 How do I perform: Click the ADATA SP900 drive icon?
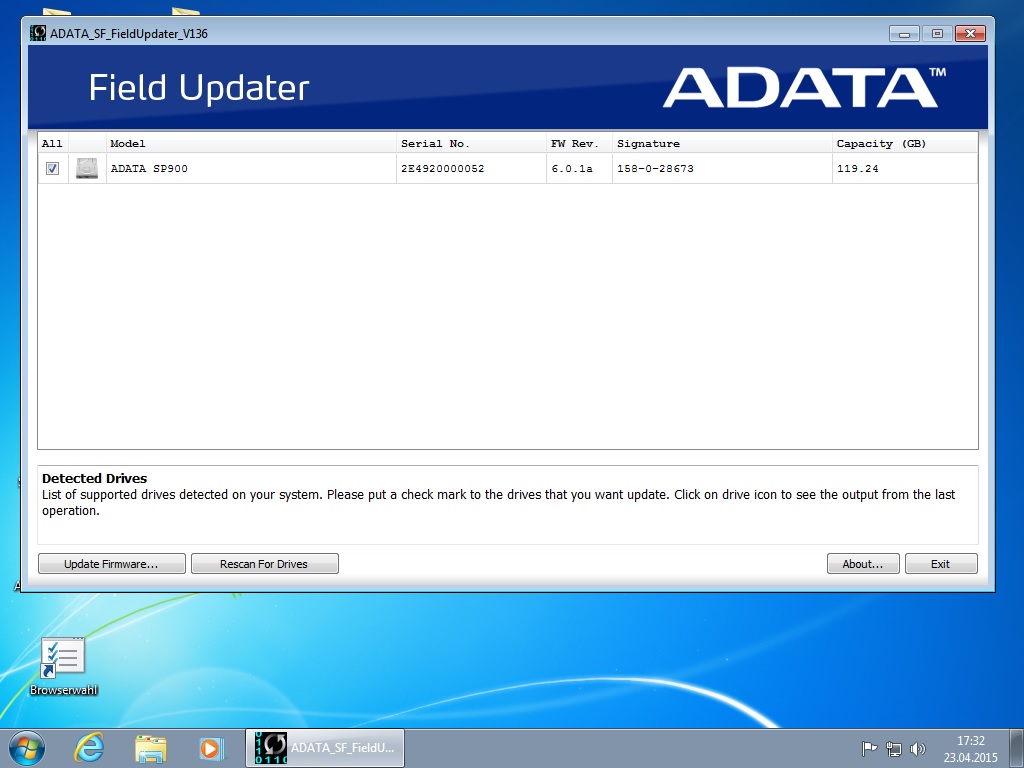pyautogui.click(x=87, y=168)
